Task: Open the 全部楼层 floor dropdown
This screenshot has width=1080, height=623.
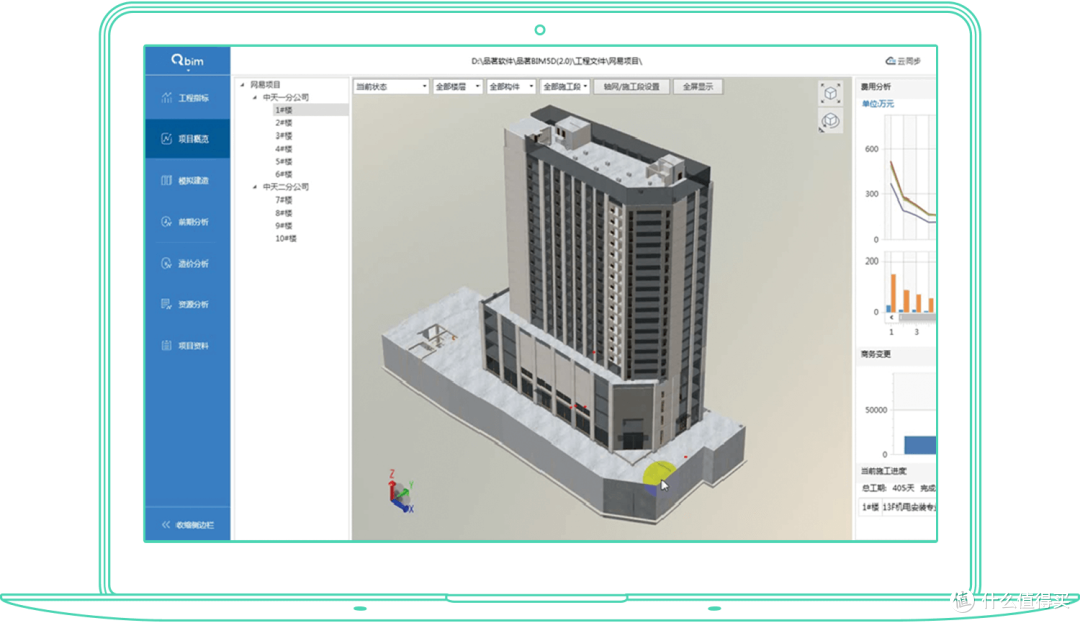Action: pos(457,87)
